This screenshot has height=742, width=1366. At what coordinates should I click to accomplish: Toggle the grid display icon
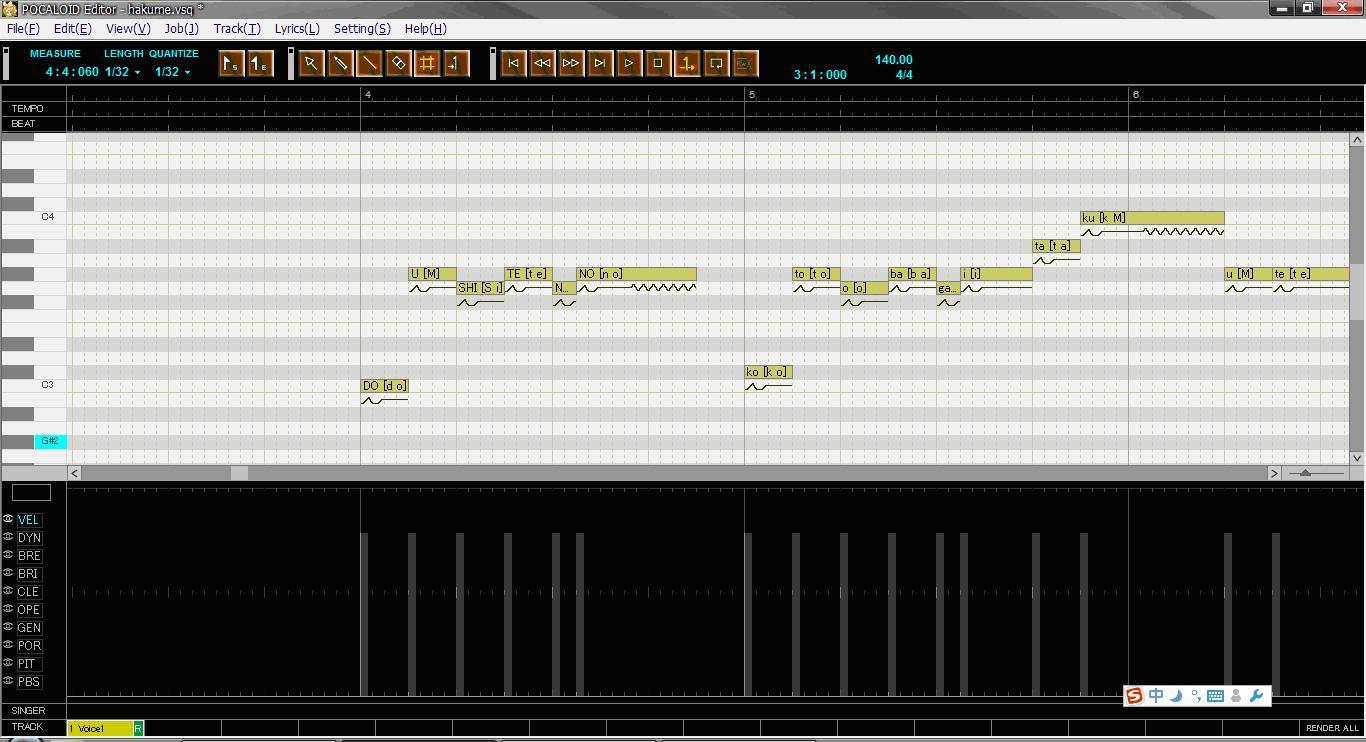pyautogui.click(x=427, y=64)
